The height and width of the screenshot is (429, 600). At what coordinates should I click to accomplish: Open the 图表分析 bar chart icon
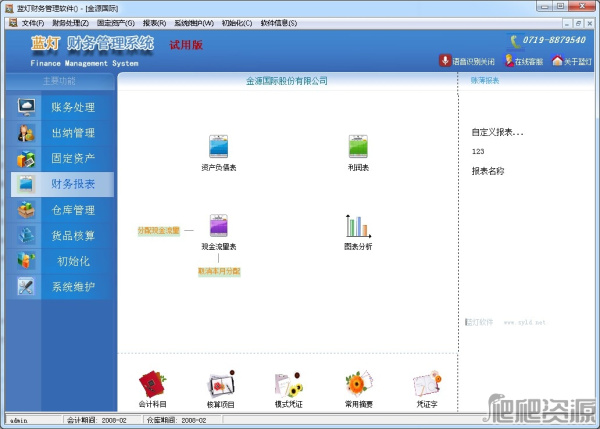tap(358, 226)
